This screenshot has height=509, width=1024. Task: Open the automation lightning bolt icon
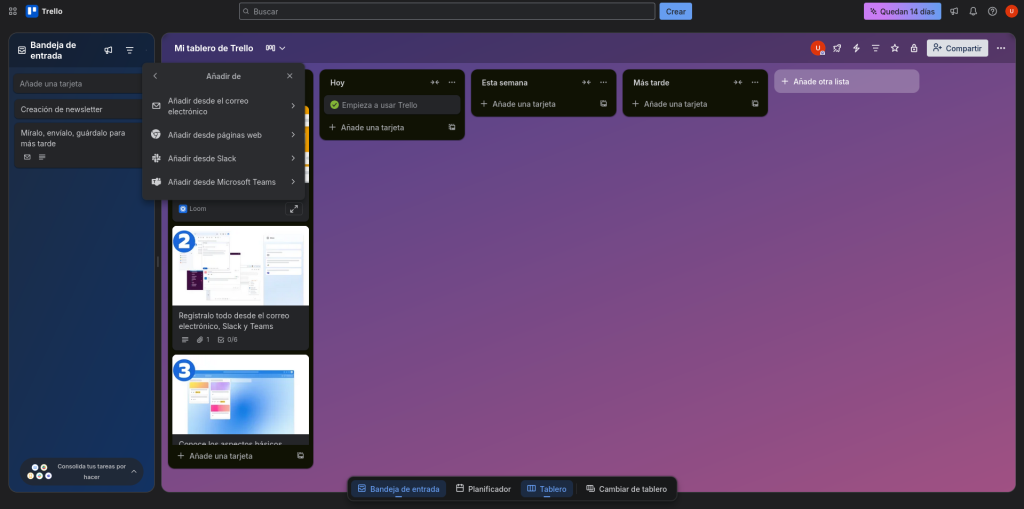tap(856, 48)
